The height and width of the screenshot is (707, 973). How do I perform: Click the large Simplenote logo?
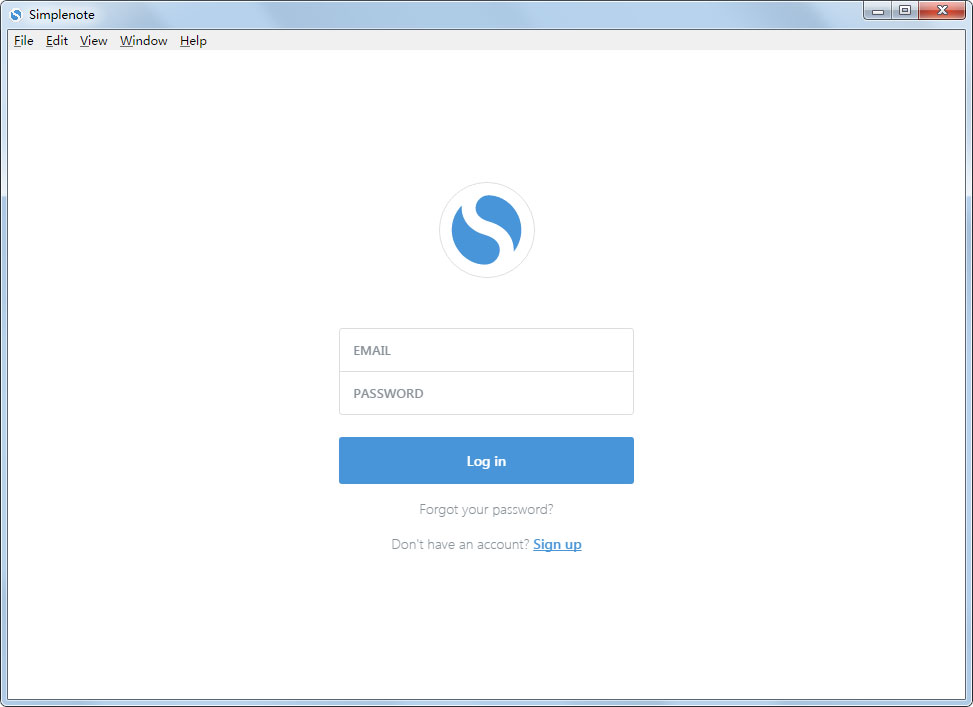point(486,230)
